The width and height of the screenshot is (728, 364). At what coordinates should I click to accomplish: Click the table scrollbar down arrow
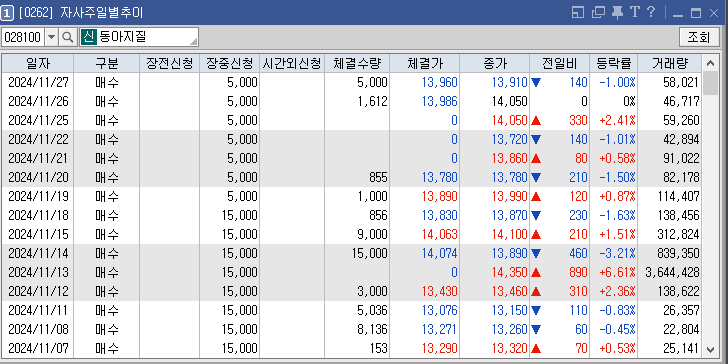click(710, 350)
